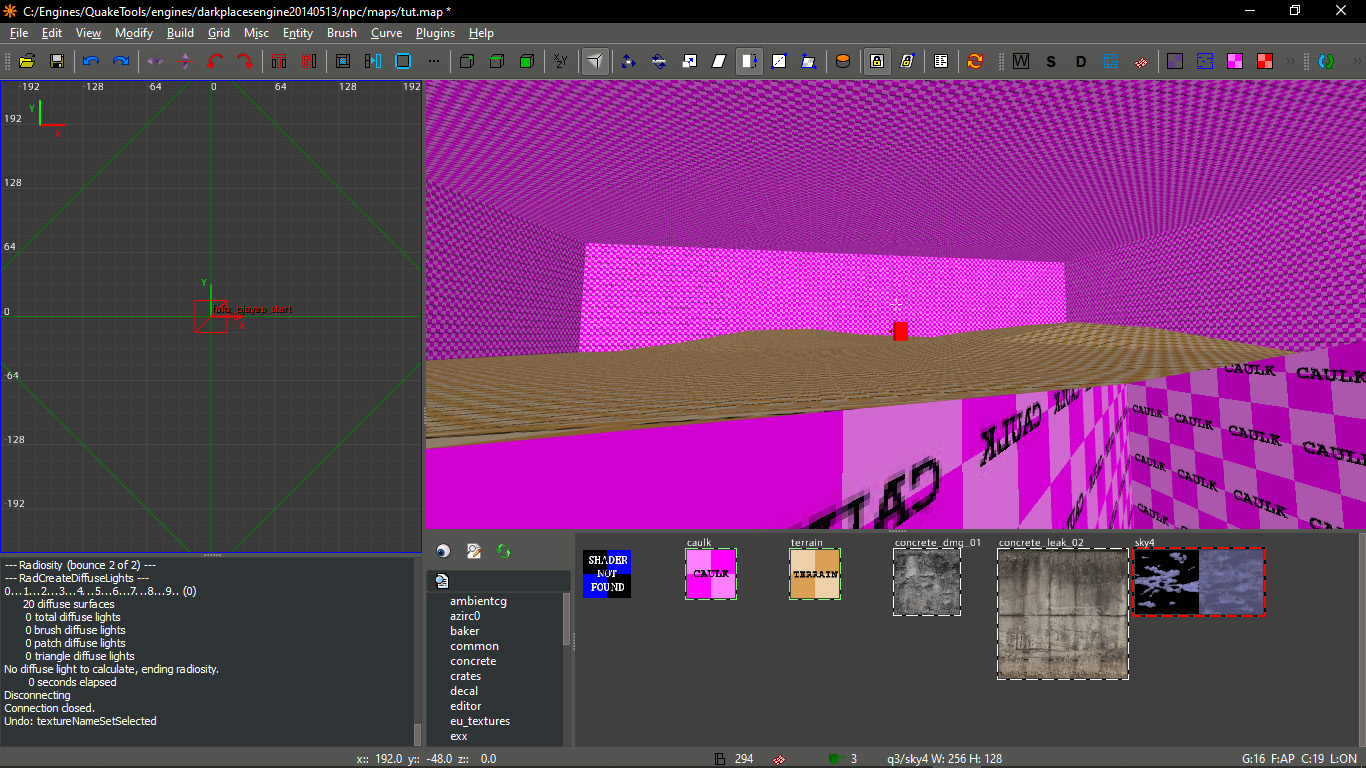Undo the last edit
The height and width of the screenshot is (768, 1366).
90,61
